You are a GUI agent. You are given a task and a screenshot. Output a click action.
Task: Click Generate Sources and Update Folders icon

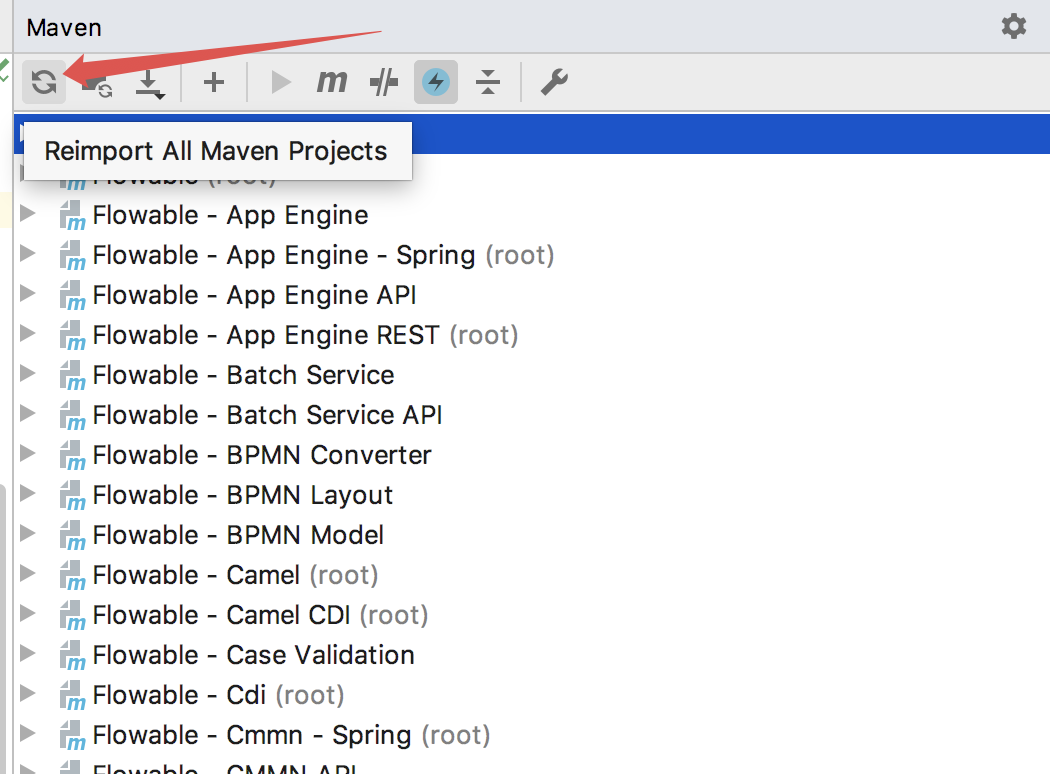coord(96,84)
